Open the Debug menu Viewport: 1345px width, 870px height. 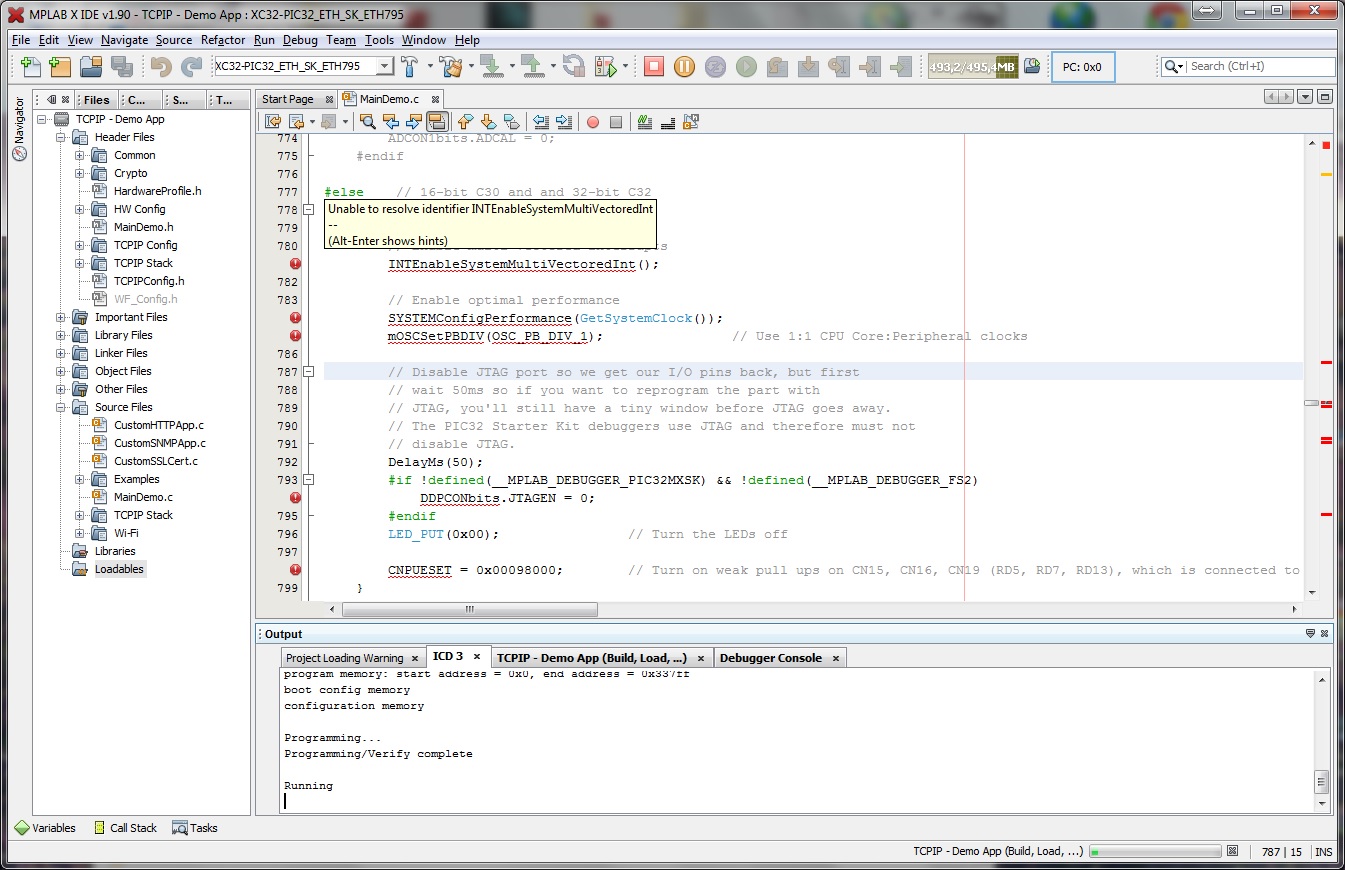(300, 40)
